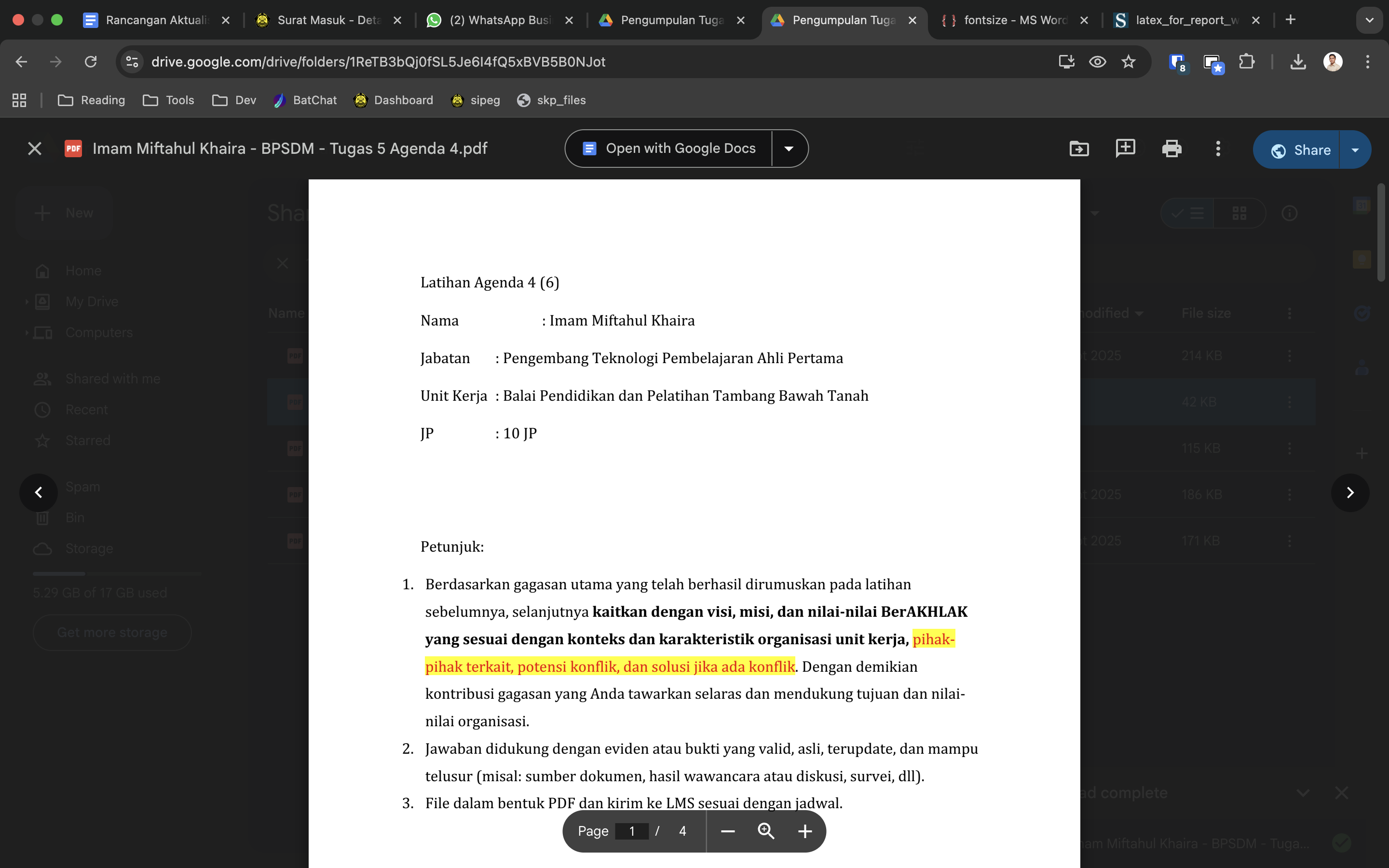Expand the Share options dropdown arrow

[x=1355, y=150]
